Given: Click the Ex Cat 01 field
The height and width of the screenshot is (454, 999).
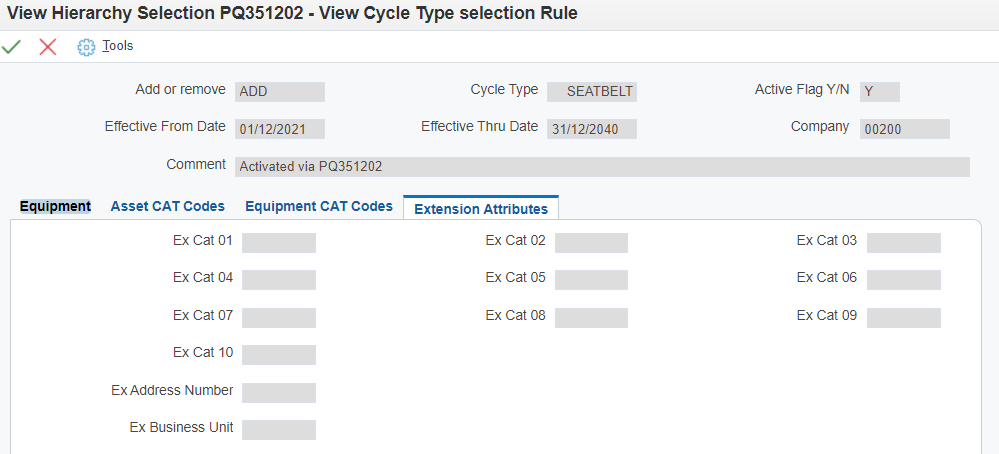Looking at the screenshot, I should 278,242.
